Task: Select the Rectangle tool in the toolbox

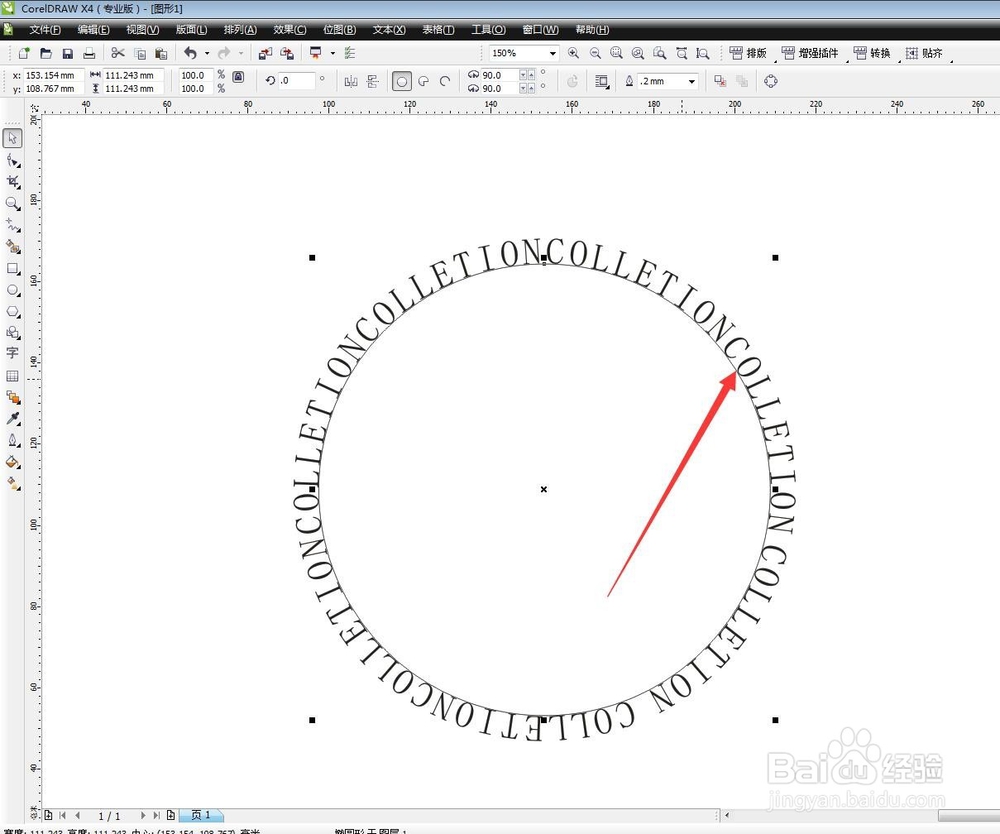Action: pyautogui.click(x=13, y=268)
